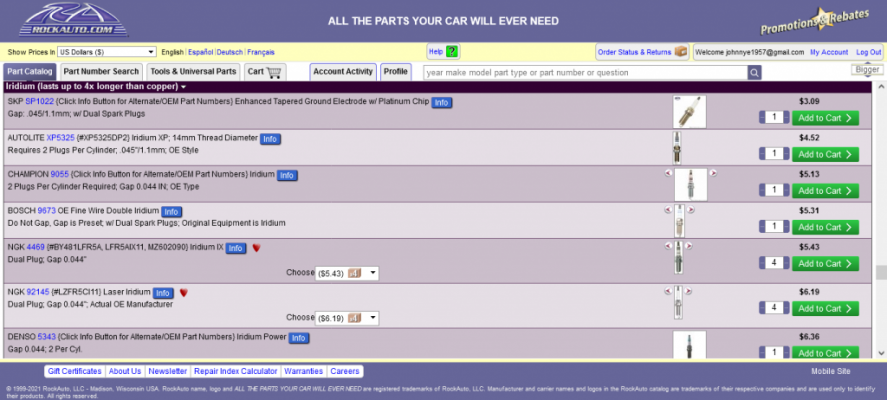The height and width of the screenshot is (400, 887).
Task: Click Info button for NGK 4469
Action: 236,248
